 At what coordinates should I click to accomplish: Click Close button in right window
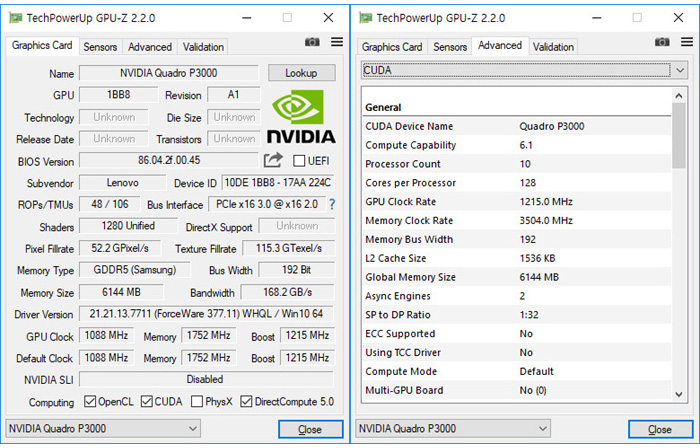(x=661, y=429)
